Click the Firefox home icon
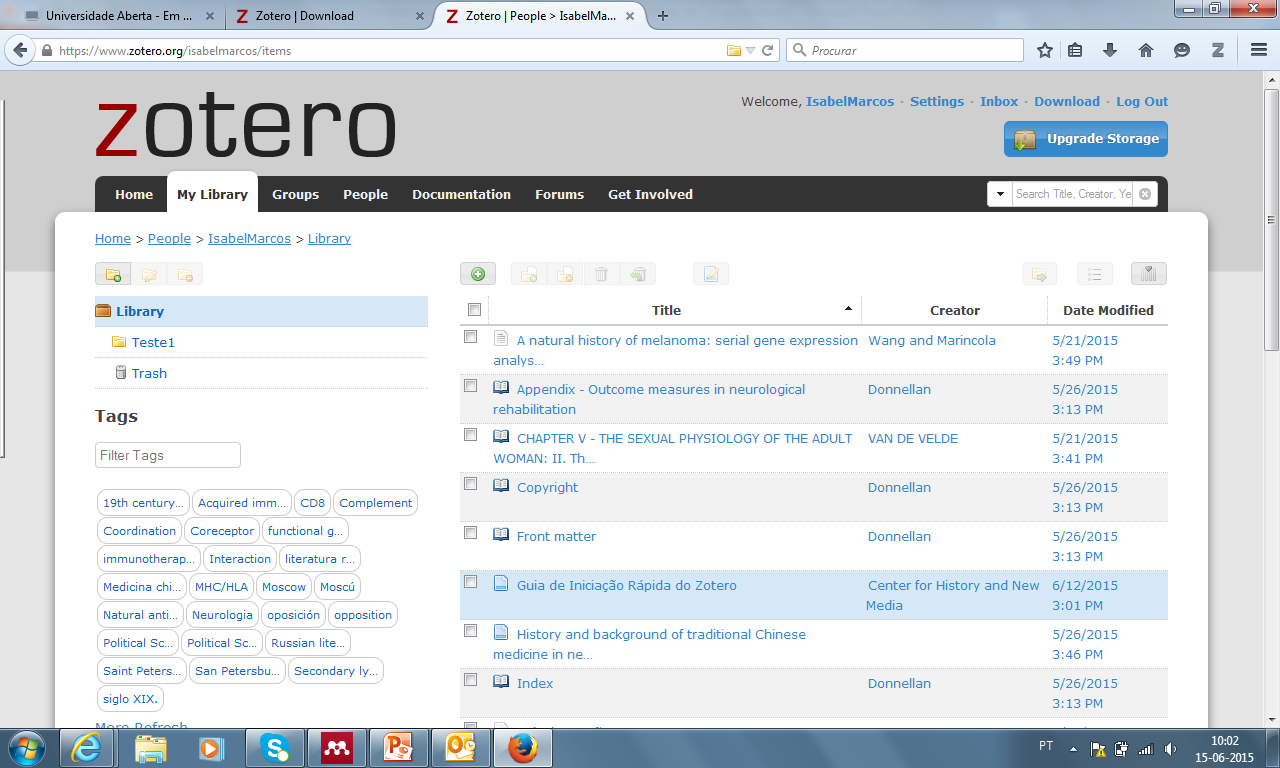Image resolution: width=1280 pixels, height=768 pixels. pyautogui.click(x=1146, y=50)
